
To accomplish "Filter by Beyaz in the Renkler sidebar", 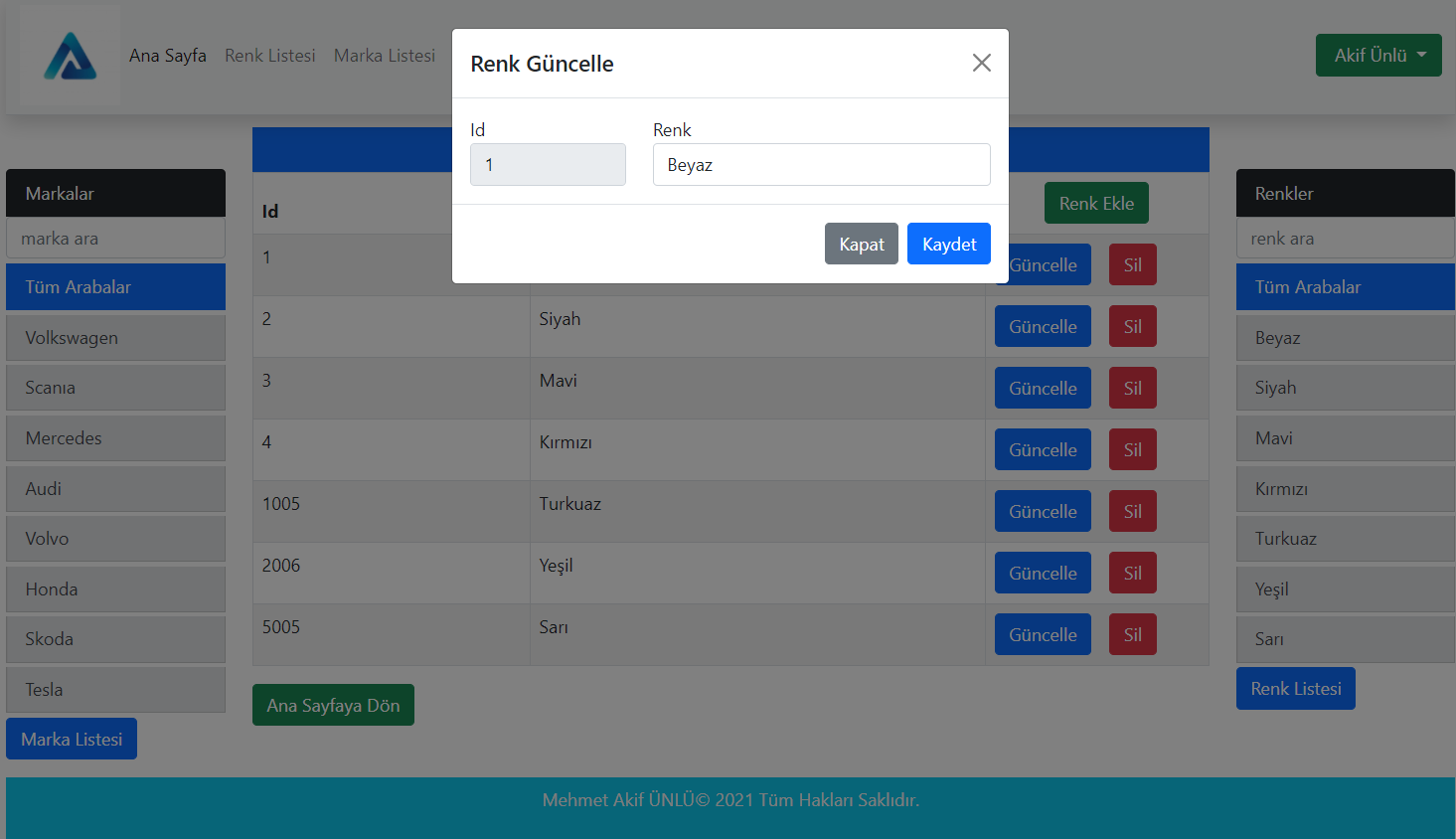I will (x=1346, y=338).
